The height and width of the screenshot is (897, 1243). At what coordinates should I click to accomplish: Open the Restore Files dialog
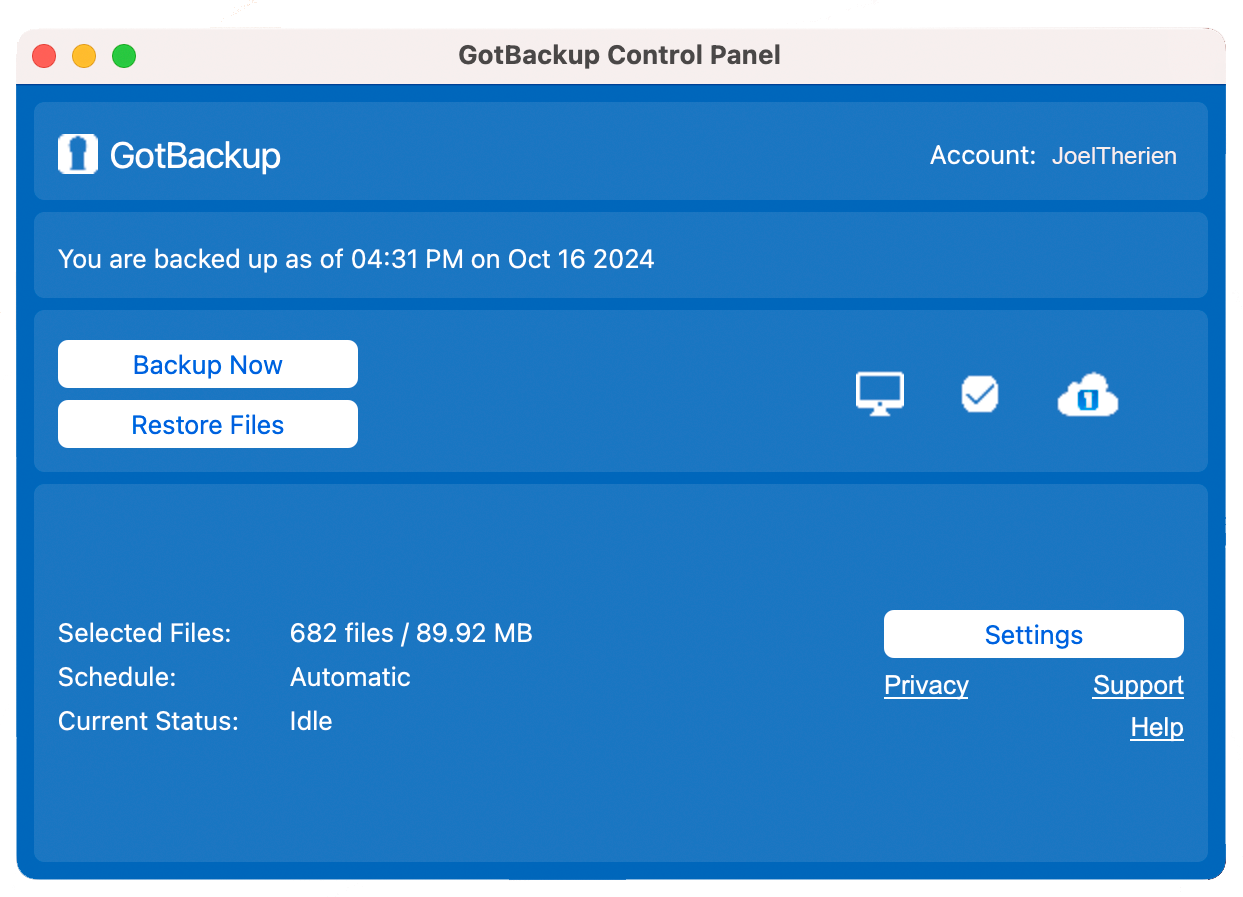coord(208,424)
